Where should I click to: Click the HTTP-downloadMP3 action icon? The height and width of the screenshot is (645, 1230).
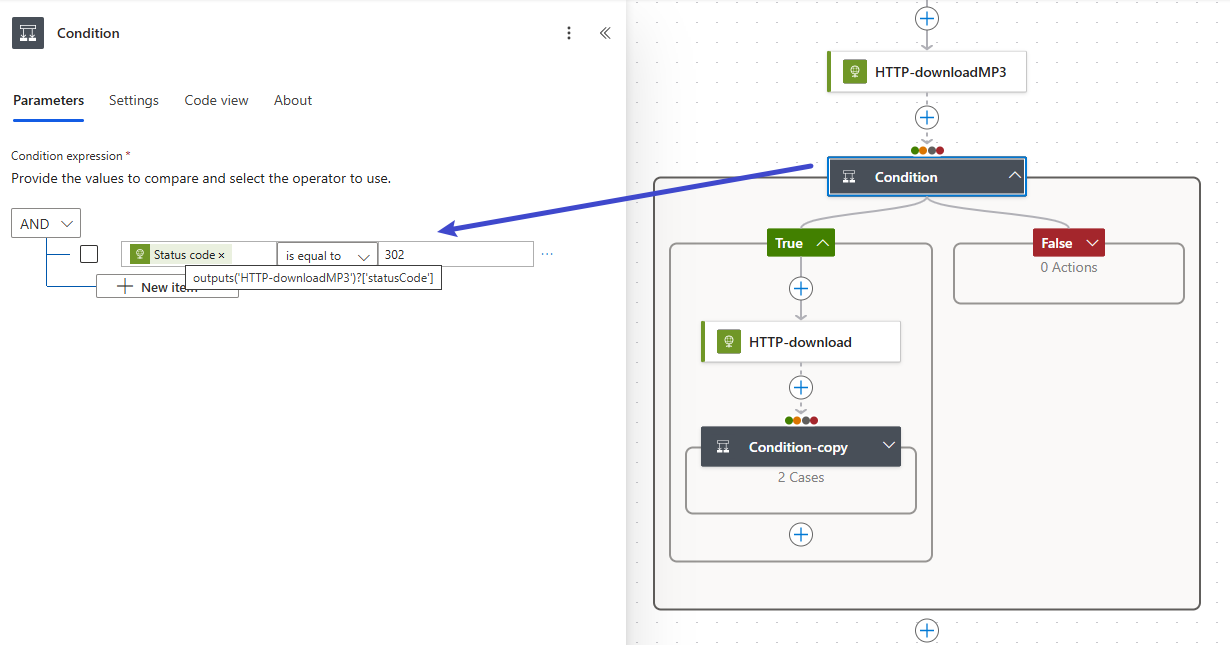(854, 72)
